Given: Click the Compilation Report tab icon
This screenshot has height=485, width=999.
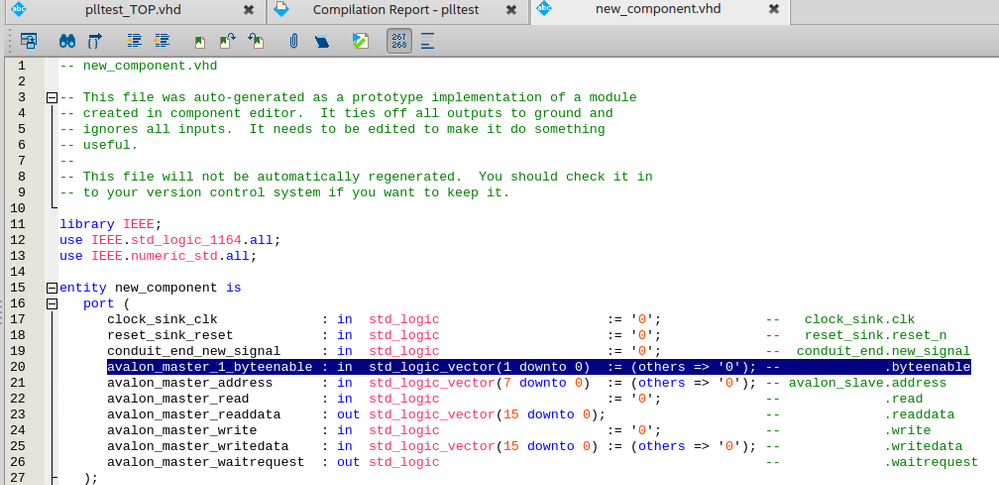Looking at the screenshot, I should 281,8.
